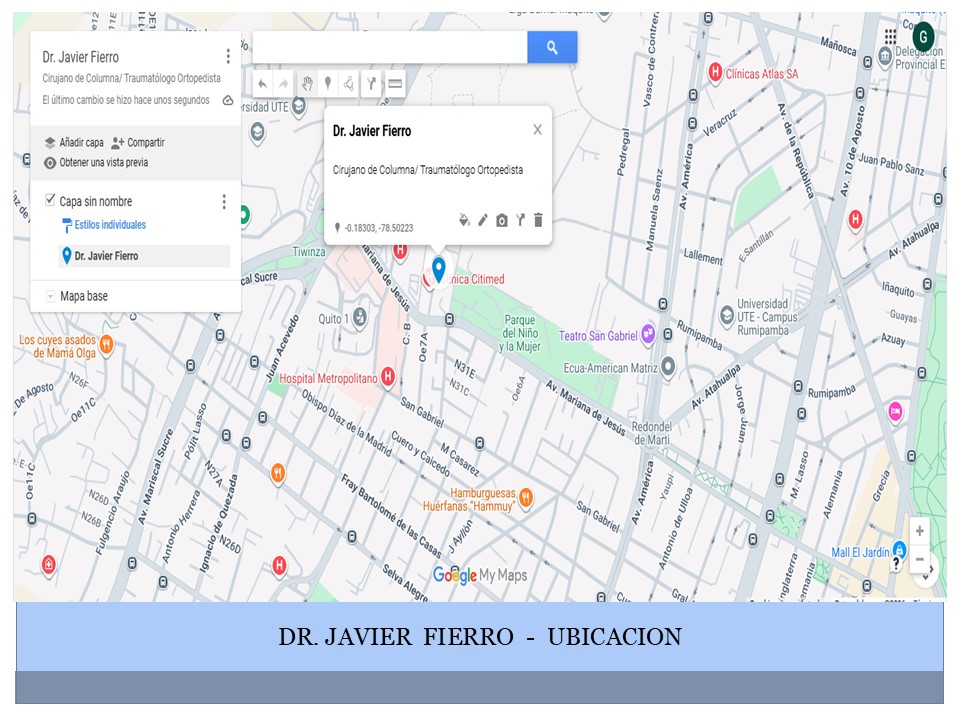Expand the Mapa base dropdown arrow
The height and width of the screenshot is (720, 960).
coord(50,296)
